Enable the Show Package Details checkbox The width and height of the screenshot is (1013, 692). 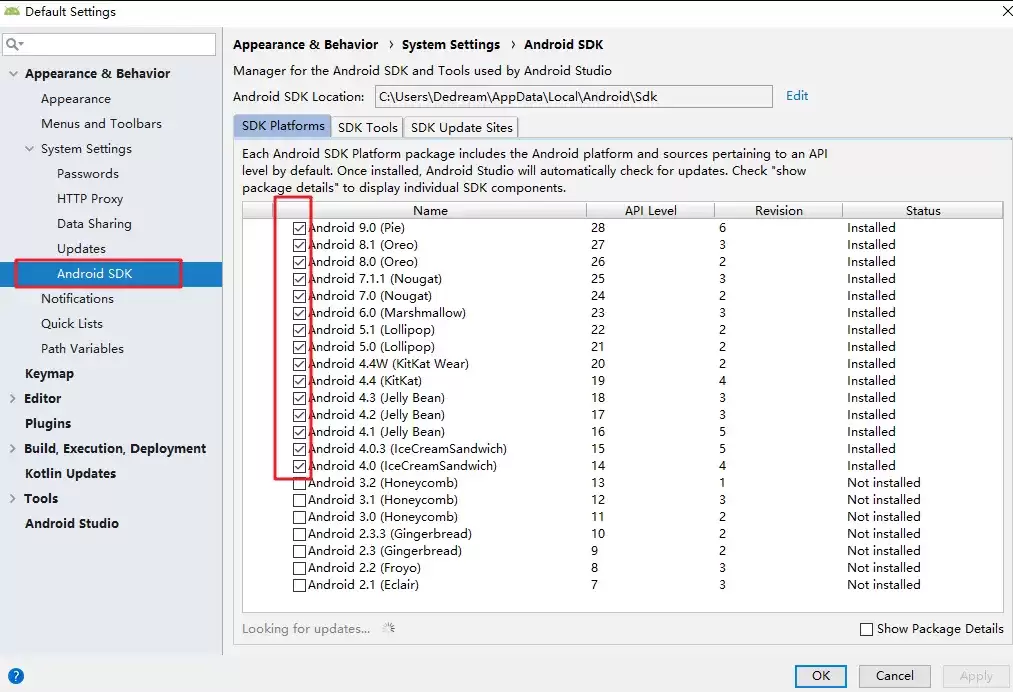(866, 629)
